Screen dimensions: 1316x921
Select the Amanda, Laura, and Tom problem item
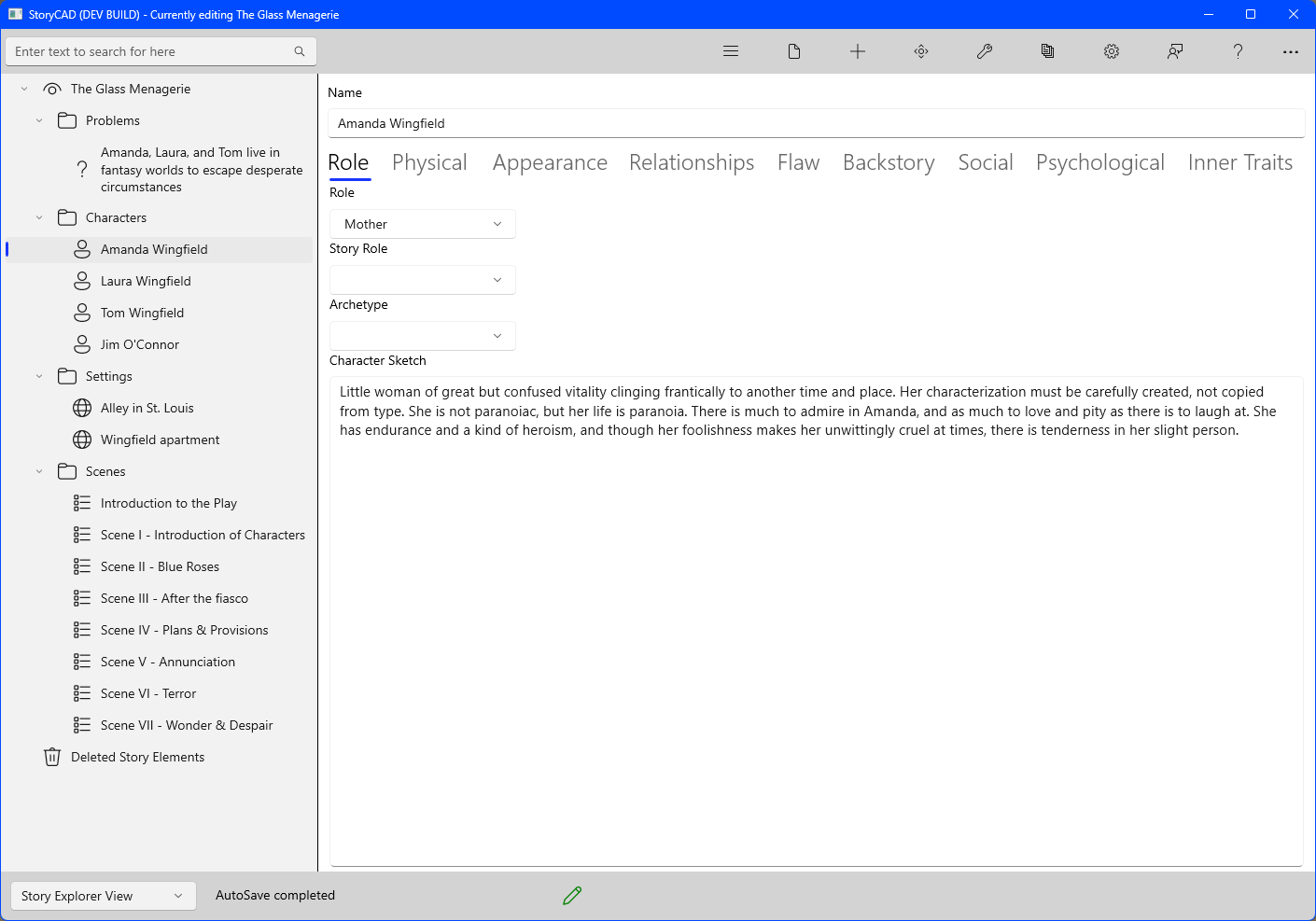point(202,169)
